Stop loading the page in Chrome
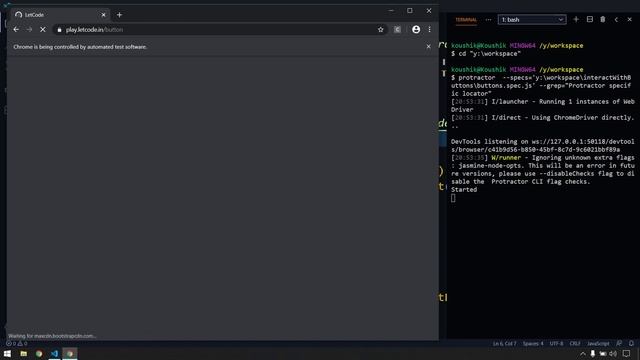This screenshot has width=640, height=360. pos(42,29)
